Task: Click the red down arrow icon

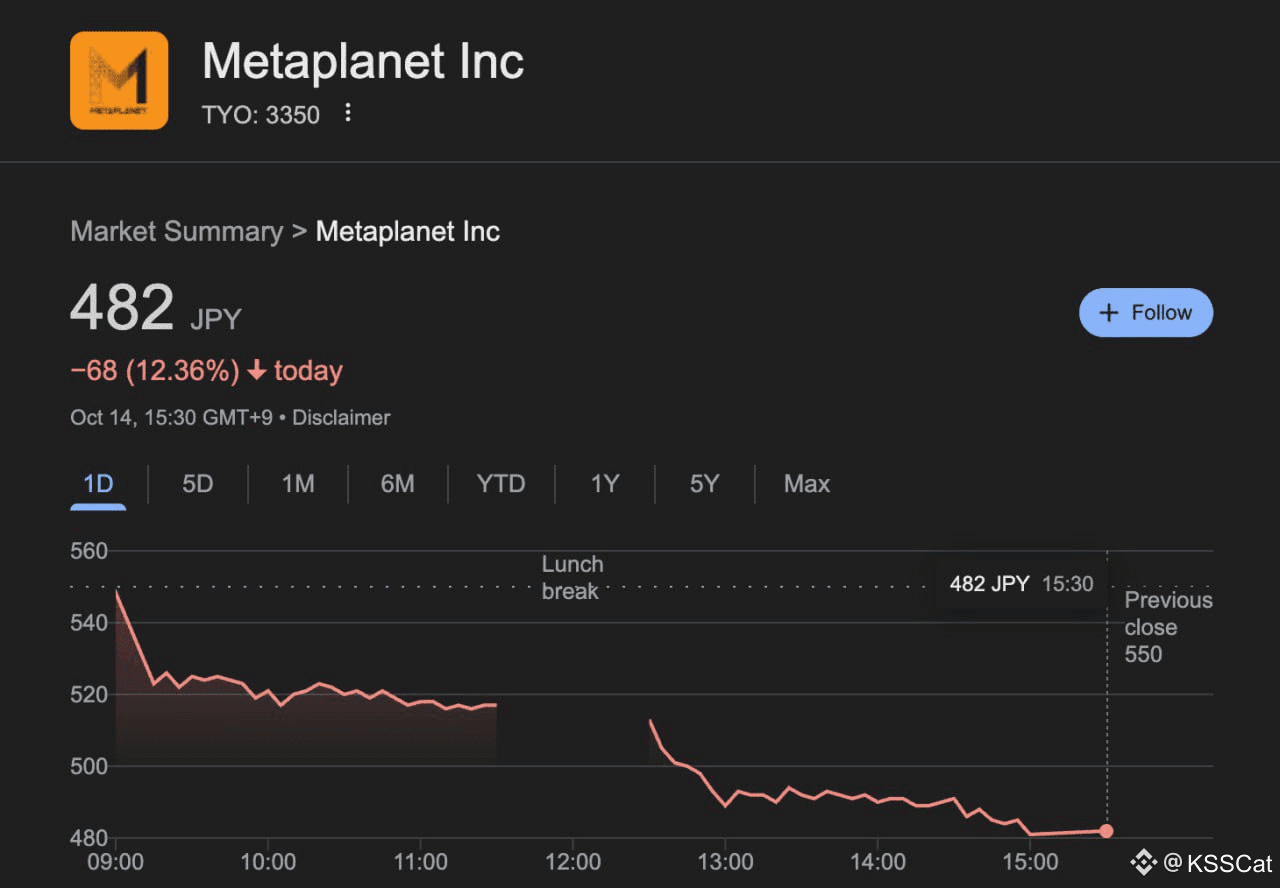Action: tap(257, 371)
